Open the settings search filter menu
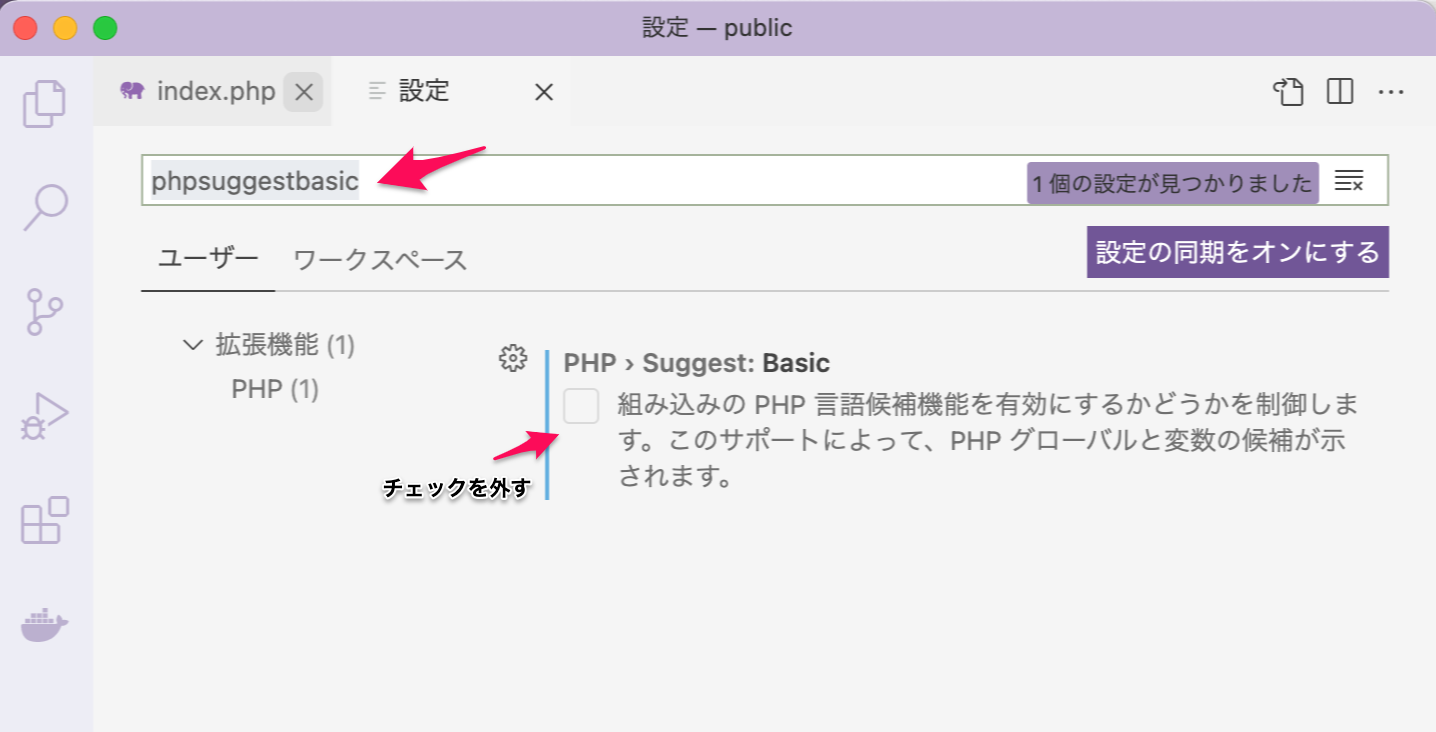1436x732 pixels. pyautogui.click(x=1350, y=181)
